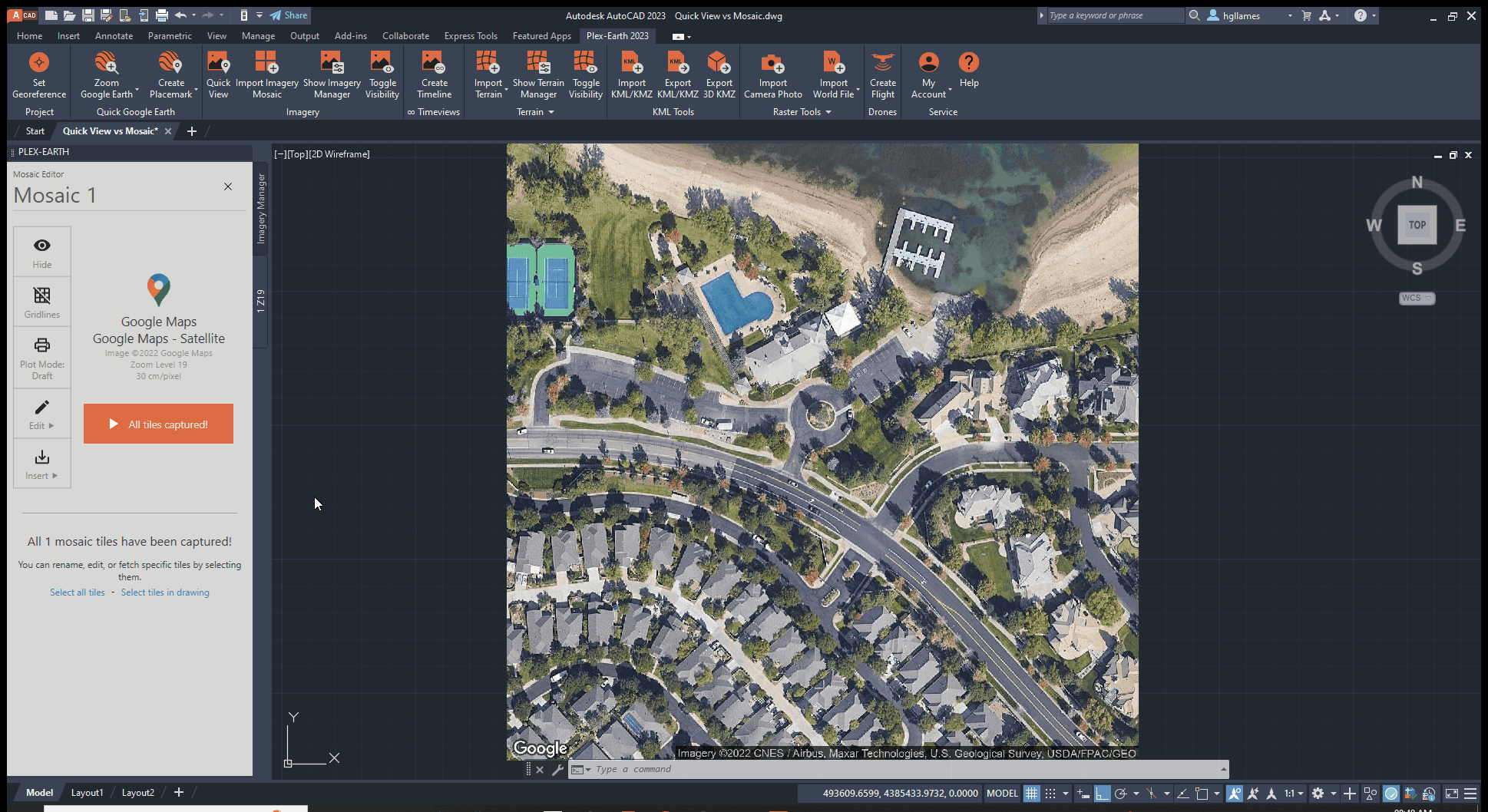Click the Plot printer icon in title bar

pos(161,15)
